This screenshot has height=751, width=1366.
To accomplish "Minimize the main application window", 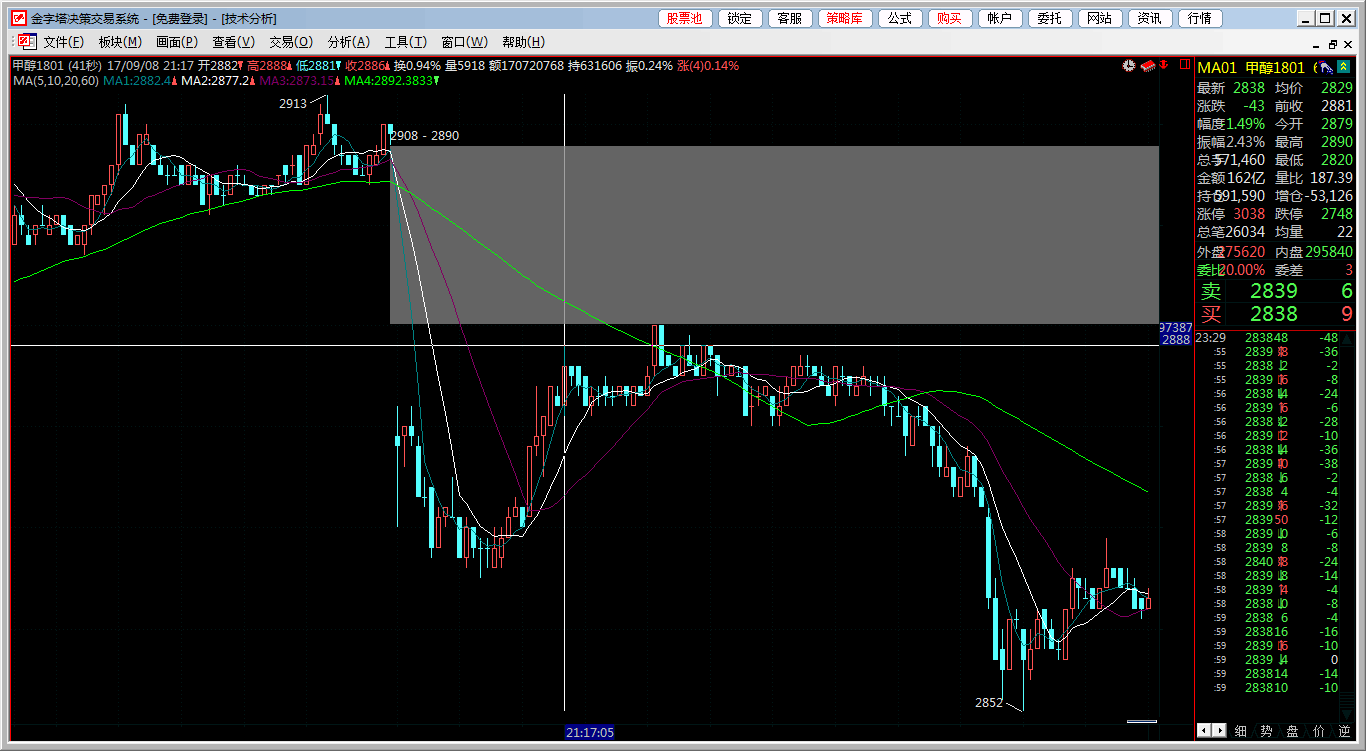I will [x=1305, y=18].
